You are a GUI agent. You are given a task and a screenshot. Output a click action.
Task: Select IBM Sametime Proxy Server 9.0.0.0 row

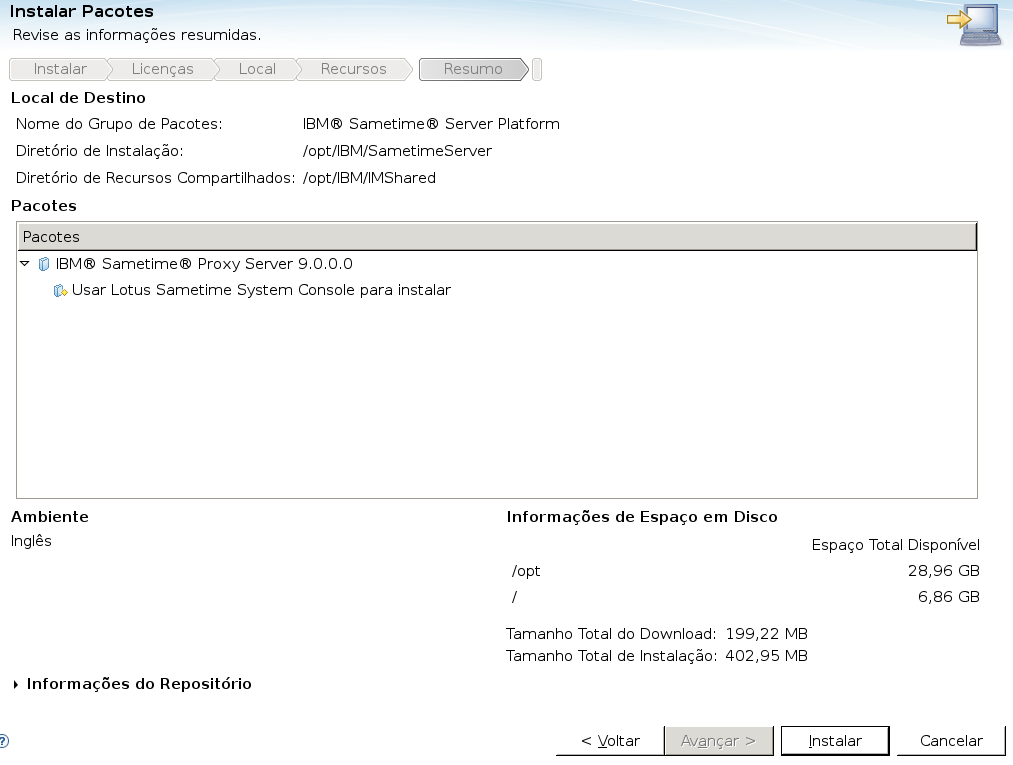click(x=204, y=264)
